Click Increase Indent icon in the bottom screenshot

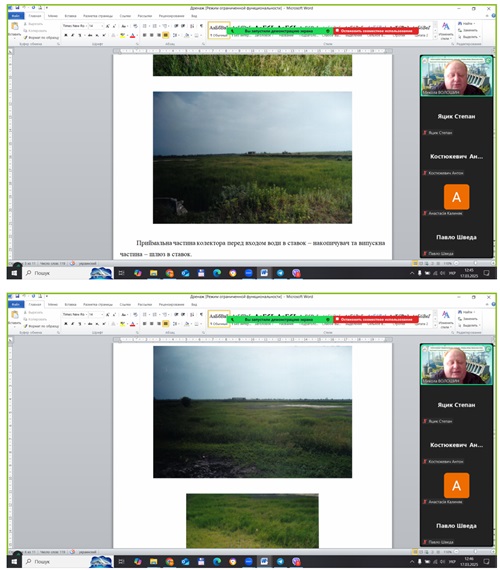point(183,315)
